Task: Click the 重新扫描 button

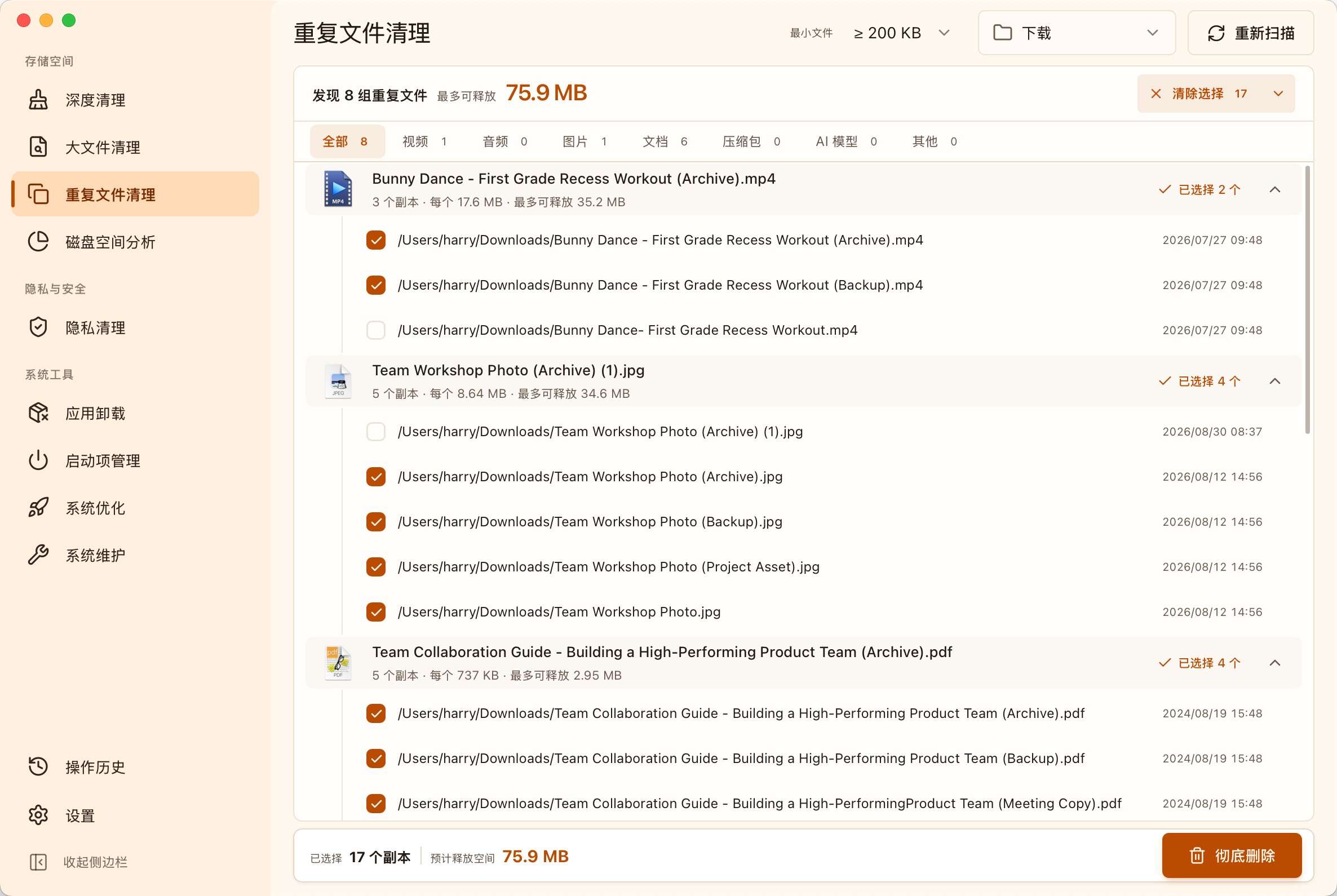Action: (1251, 33)
